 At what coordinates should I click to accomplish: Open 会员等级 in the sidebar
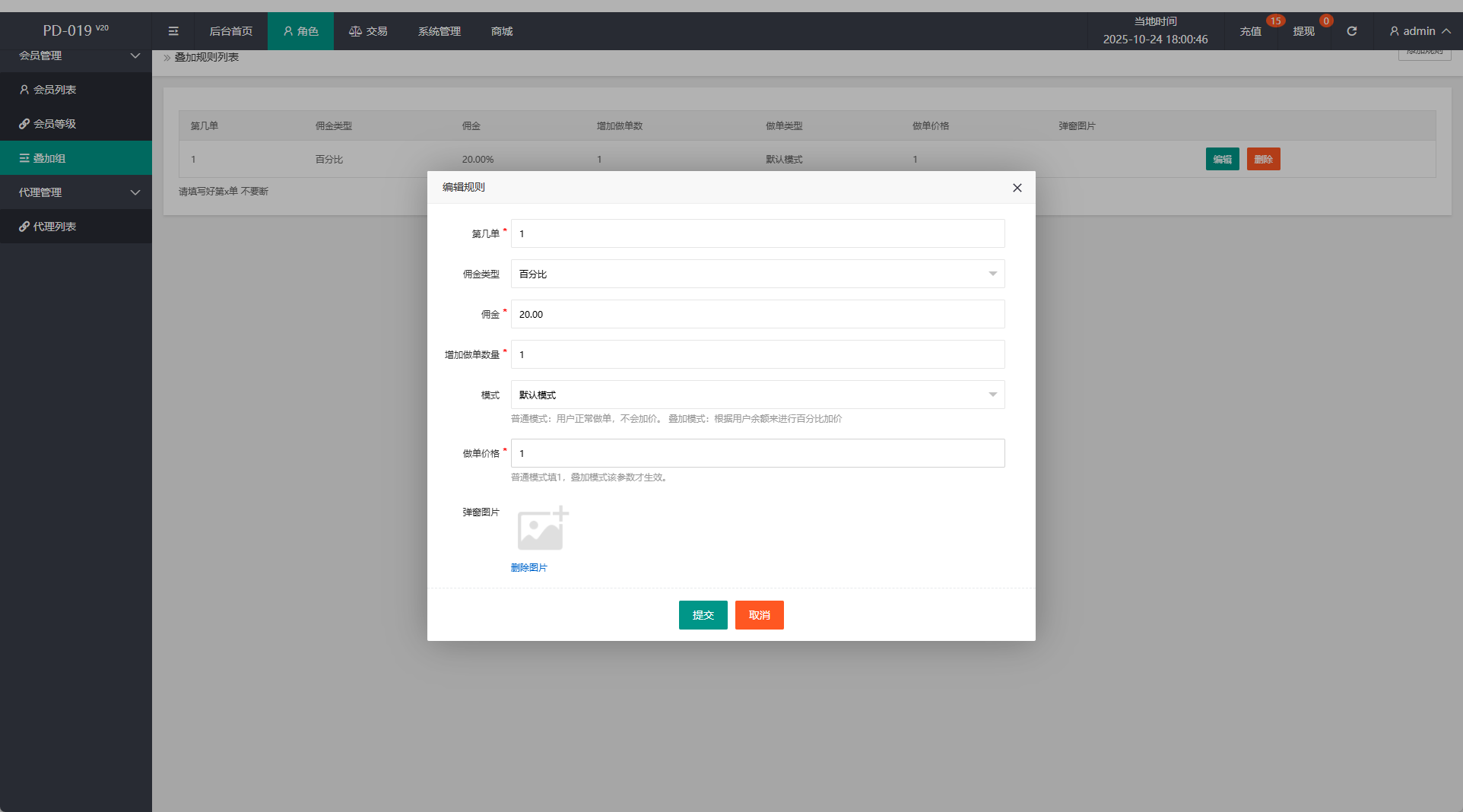[55, 124]
